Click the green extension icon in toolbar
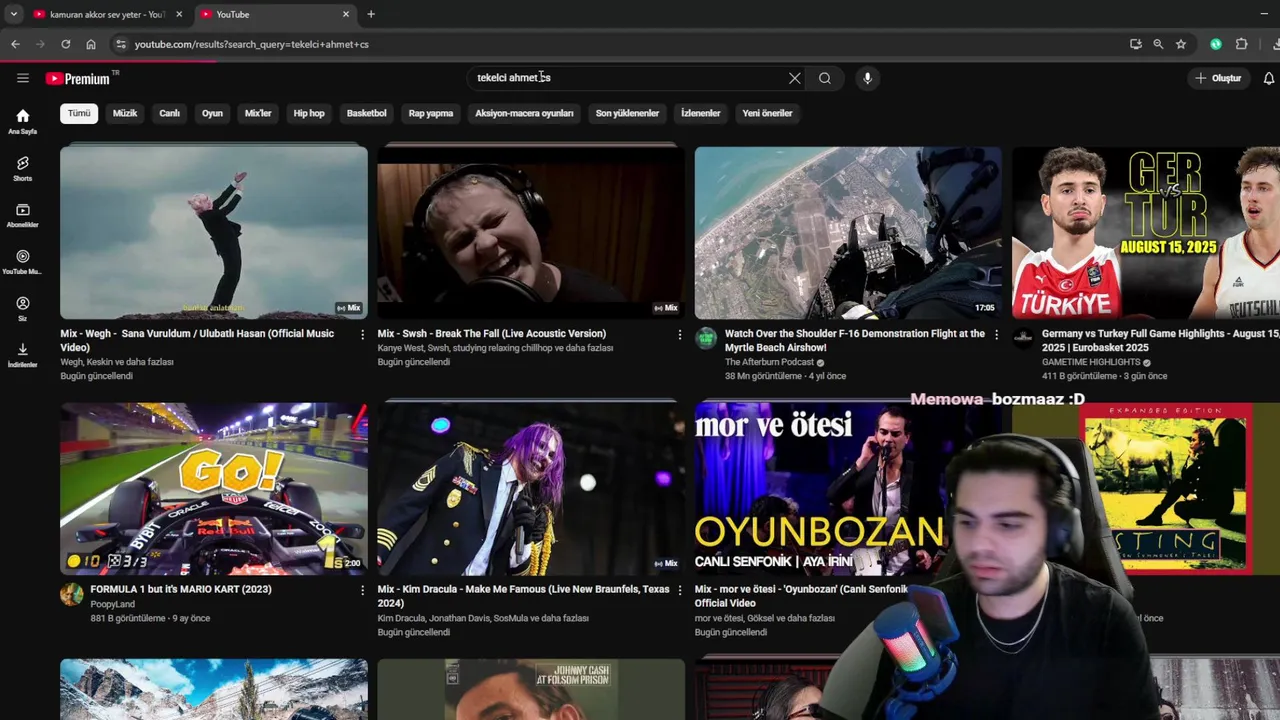1280x720 pixels. click(x=1216, y=44)
